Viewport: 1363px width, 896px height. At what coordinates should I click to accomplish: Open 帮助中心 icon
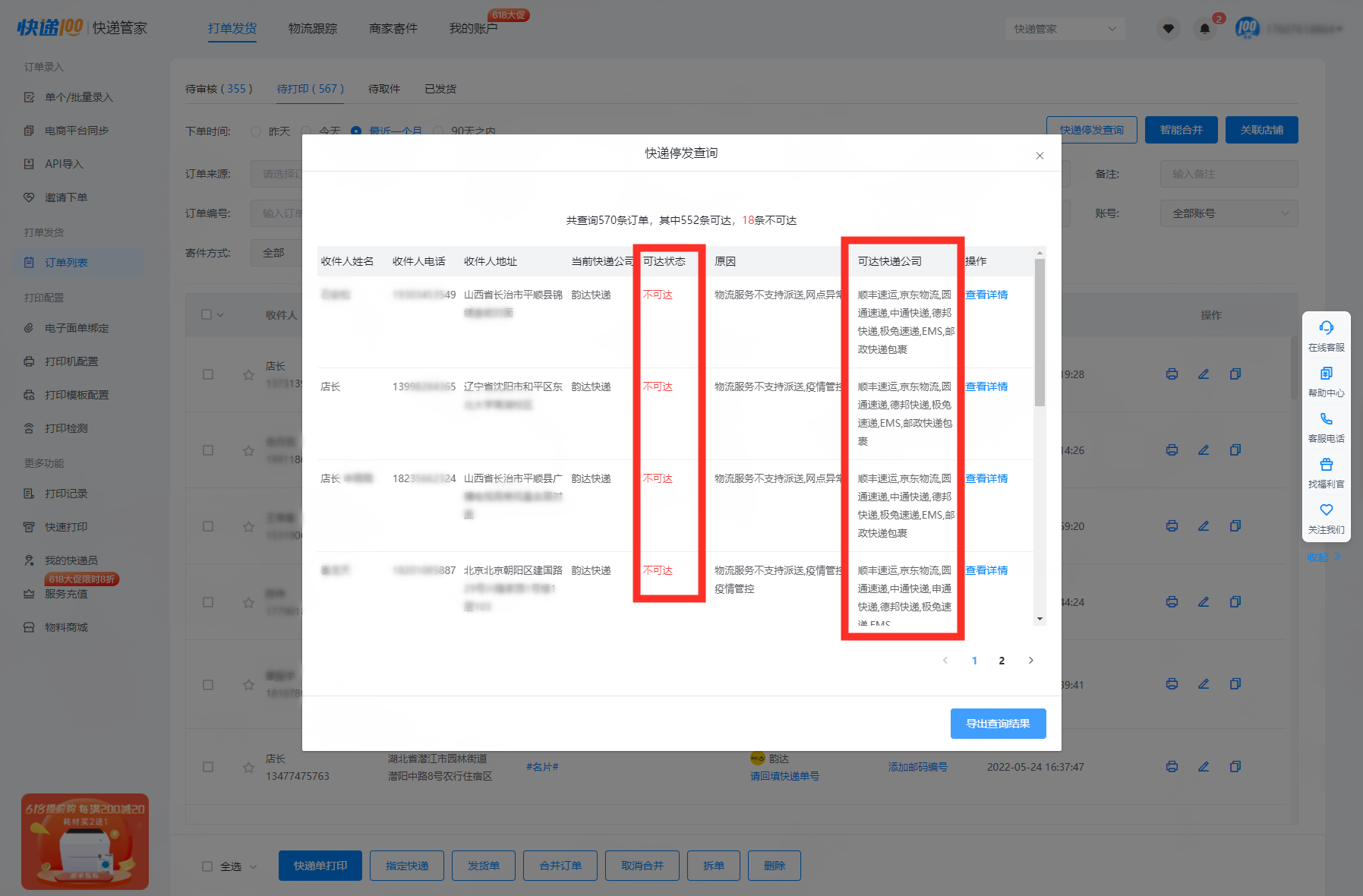tap(1327, 374)
